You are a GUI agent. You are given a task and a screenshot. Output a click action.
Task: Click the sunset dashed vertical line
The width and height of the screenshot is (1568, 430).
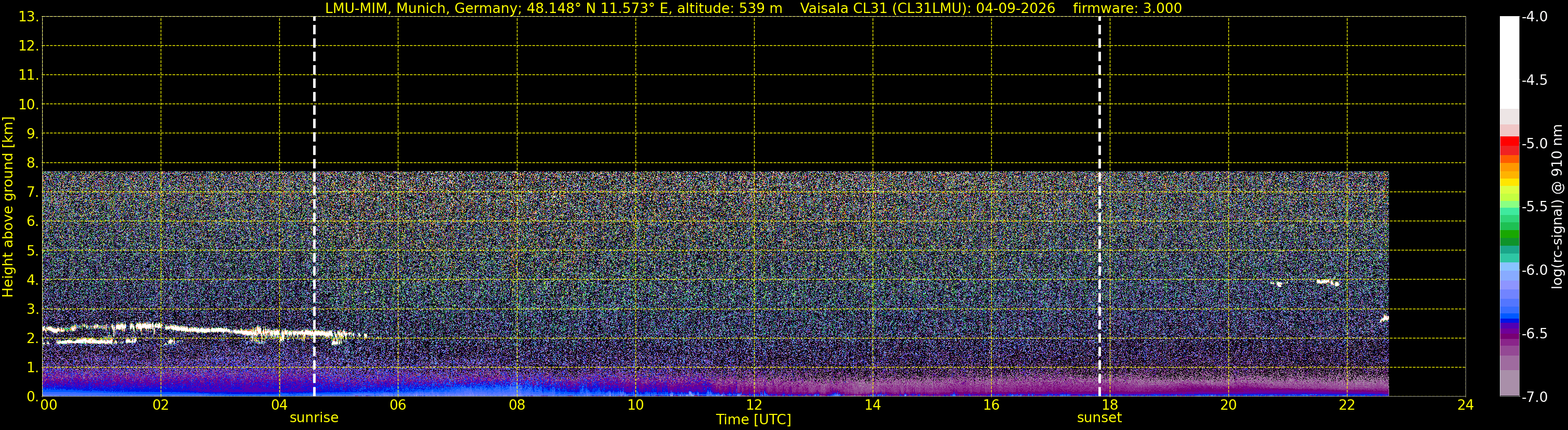point(1099,207)
